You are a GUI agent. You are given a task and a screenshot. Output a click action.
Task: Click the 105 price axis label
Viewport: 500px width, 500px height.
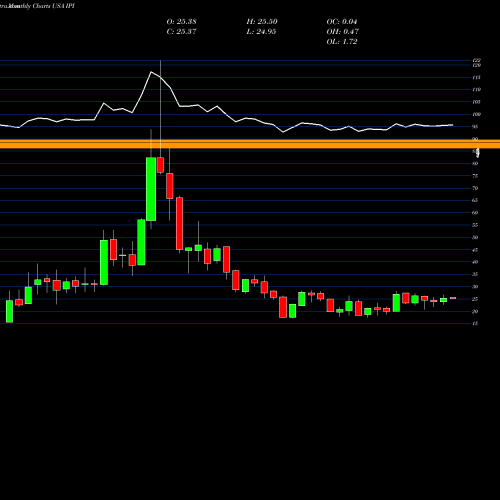[x=477, y=102]
